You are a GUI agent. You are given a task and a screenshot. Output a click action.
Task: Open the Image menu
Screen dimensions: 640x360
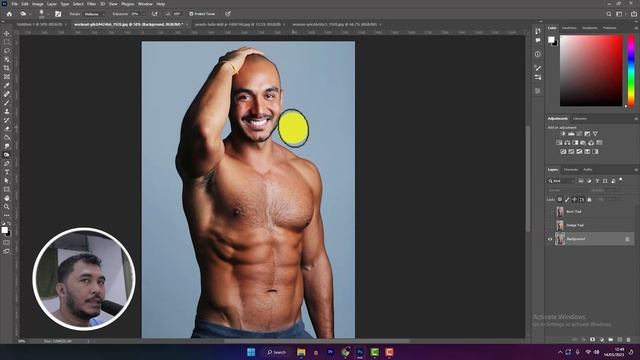point(37,4)
